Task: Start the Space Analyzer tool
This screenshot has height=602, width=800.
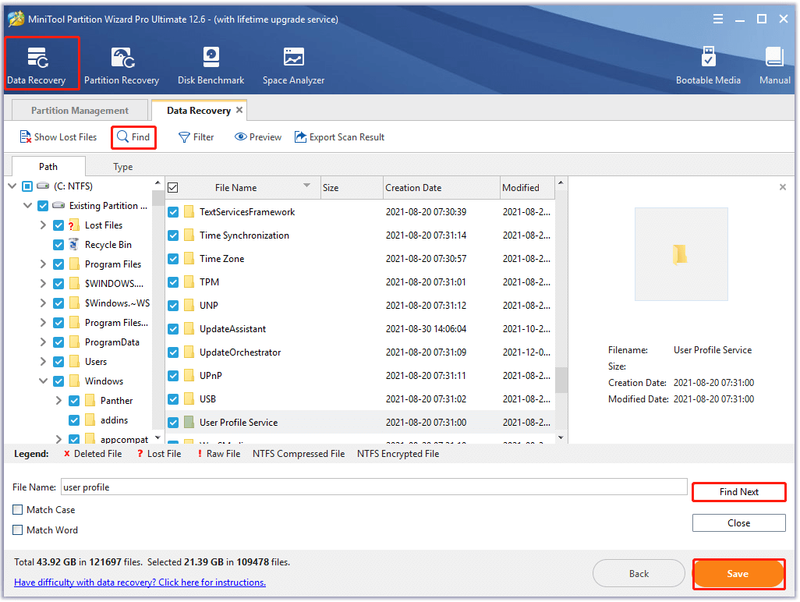Action: click(x=293, y=65)
